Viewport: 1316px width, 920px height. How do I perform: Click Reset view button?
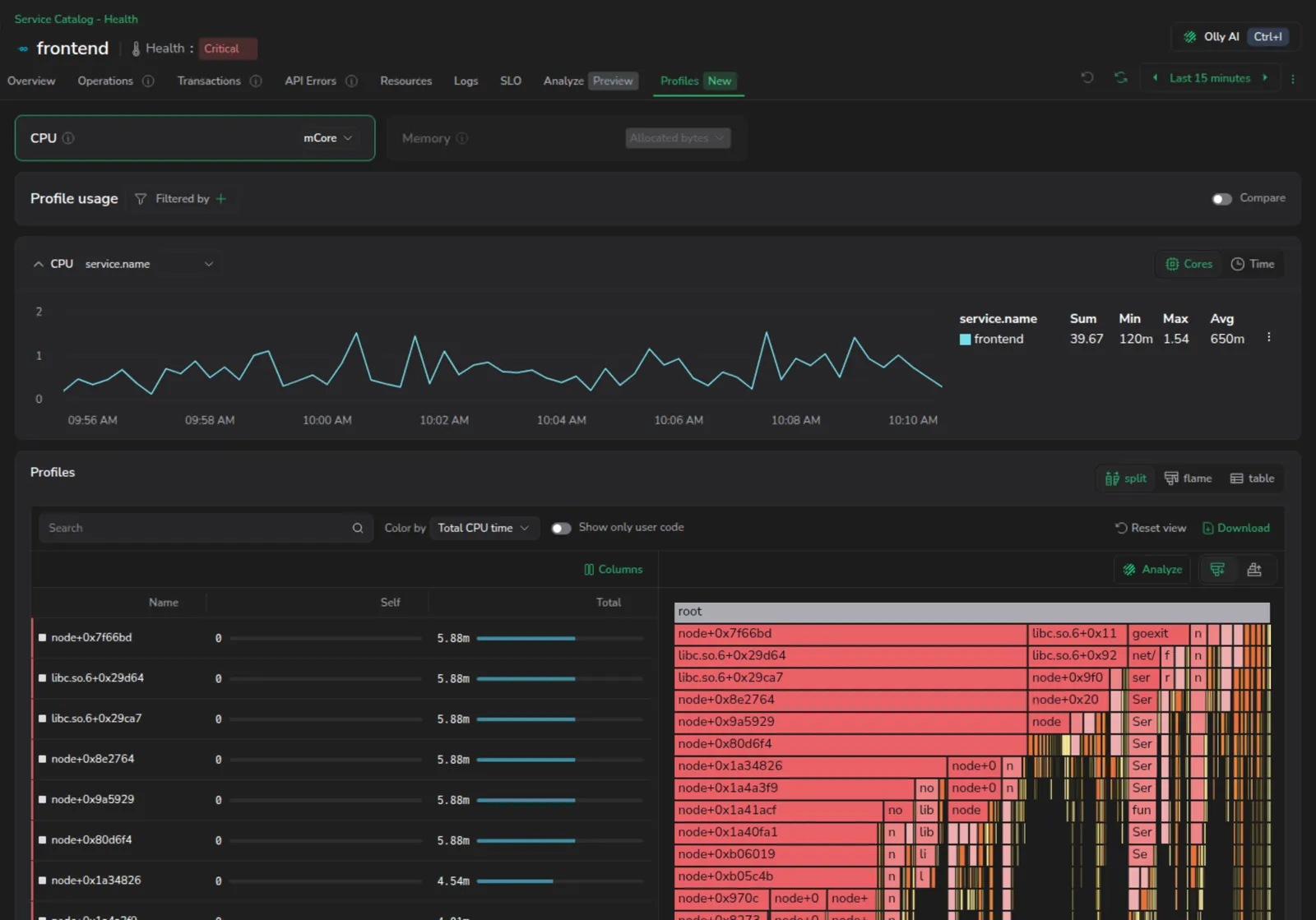point(1151,528)
